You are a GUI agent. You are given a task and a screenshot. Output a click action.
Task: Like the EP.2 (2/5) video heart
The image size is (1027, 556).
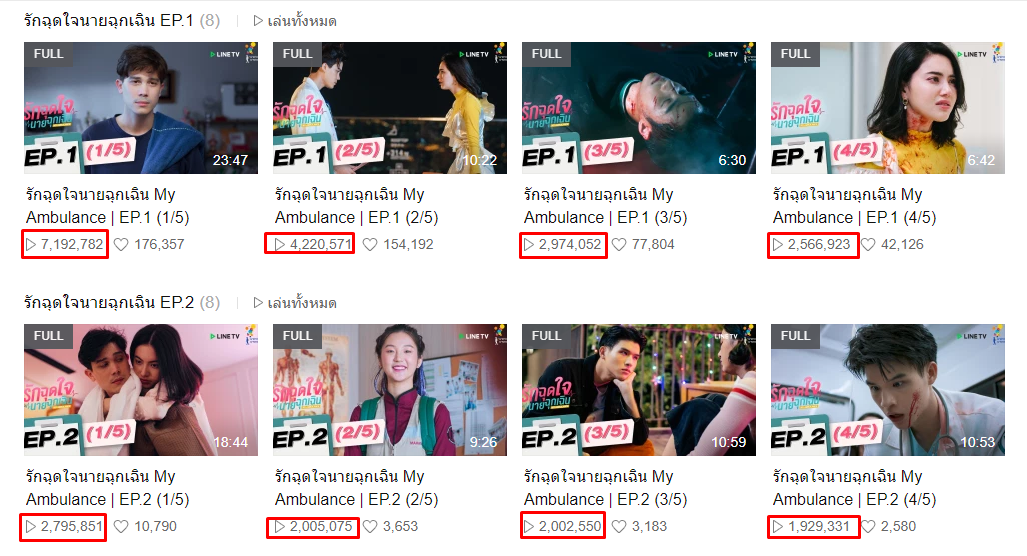click(x=370, y=527)
